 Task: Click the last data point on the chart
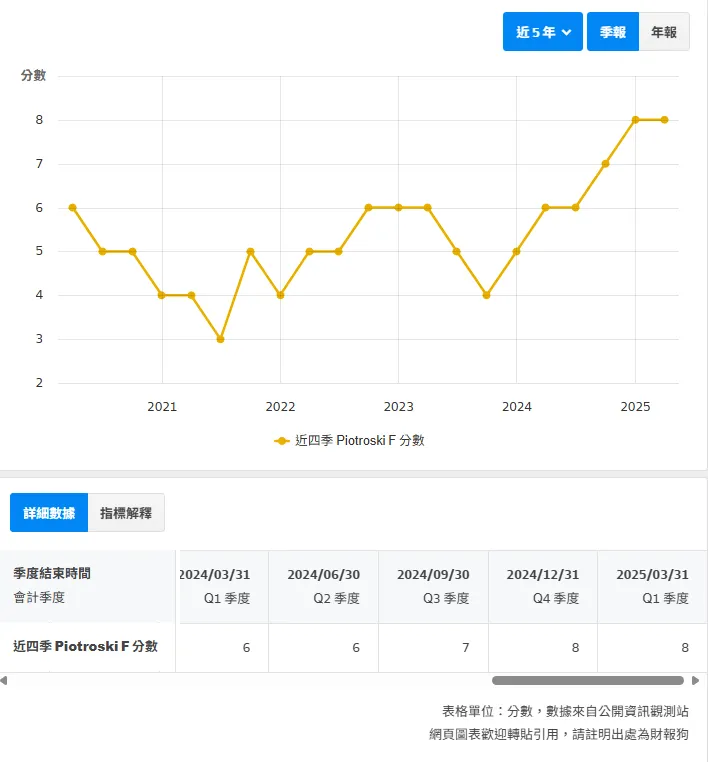[665, 120]
